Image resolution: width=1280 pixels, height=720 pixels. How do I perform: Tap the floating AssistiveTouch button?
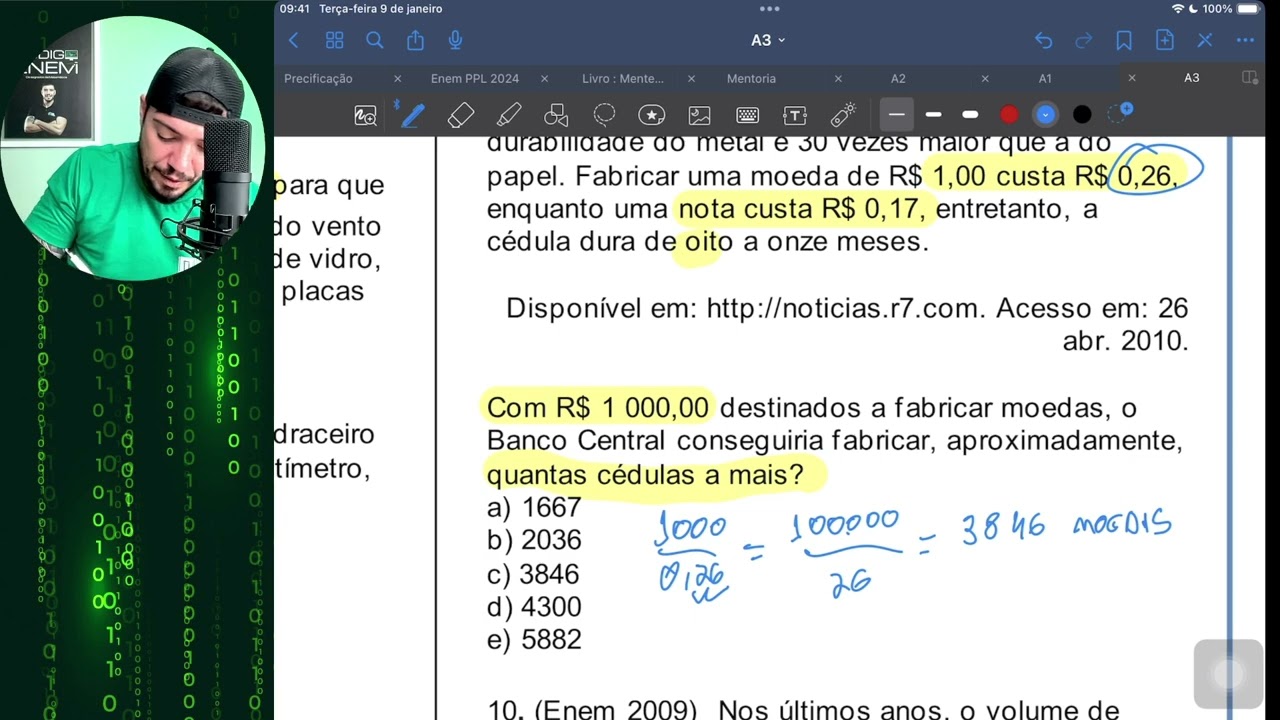pyautogui.click(x=1228, y=674)
